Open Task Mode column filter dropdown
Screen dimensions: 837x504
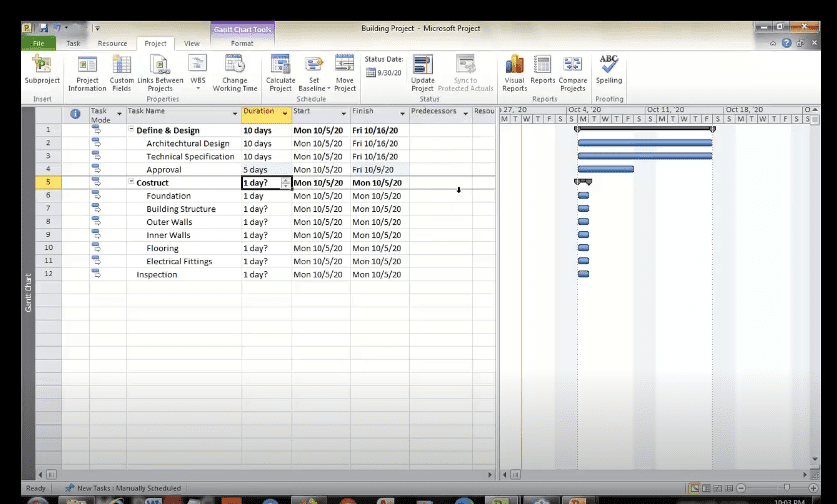click(119, 114)
